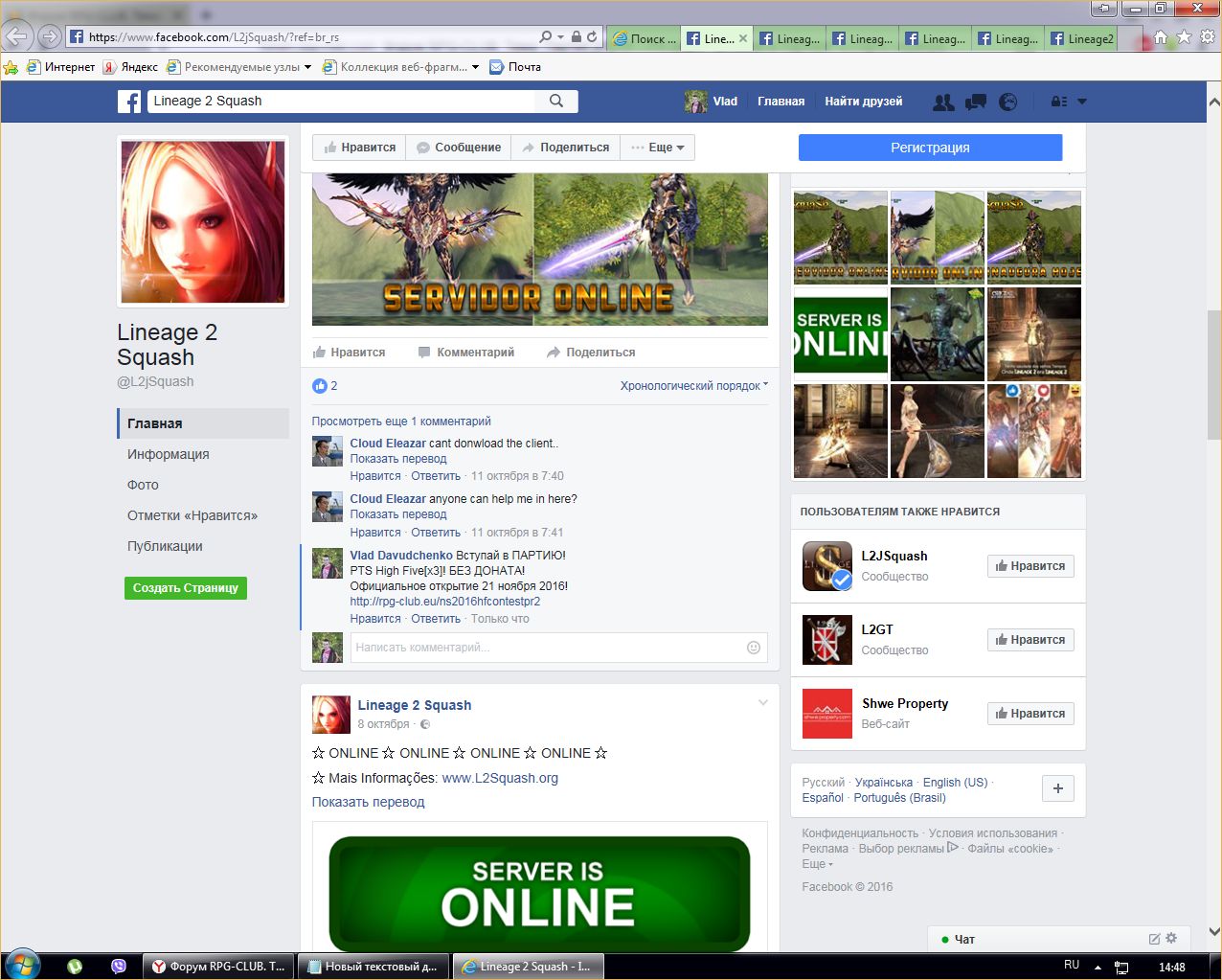The image size is (1222, 980).
Task: Expand the Еще dropdown in page actions
Action: [658, 148]
